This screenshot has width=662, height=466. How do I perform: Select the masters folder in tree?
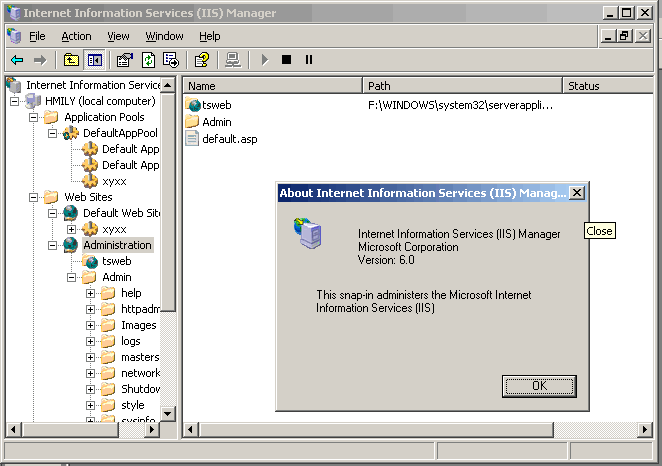140,357
